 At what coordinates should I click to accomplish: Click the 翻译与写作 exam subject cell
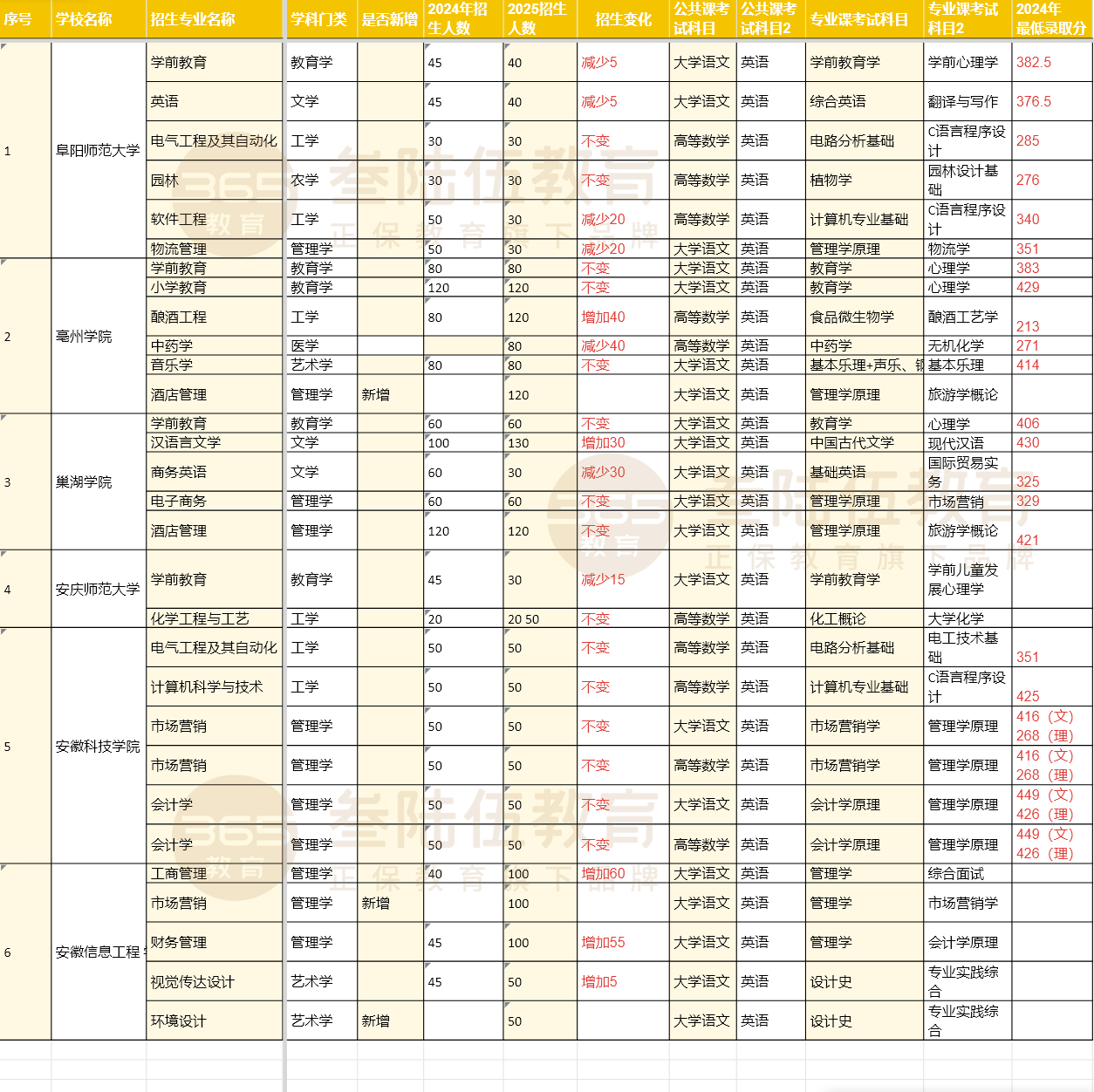[967, 102]
